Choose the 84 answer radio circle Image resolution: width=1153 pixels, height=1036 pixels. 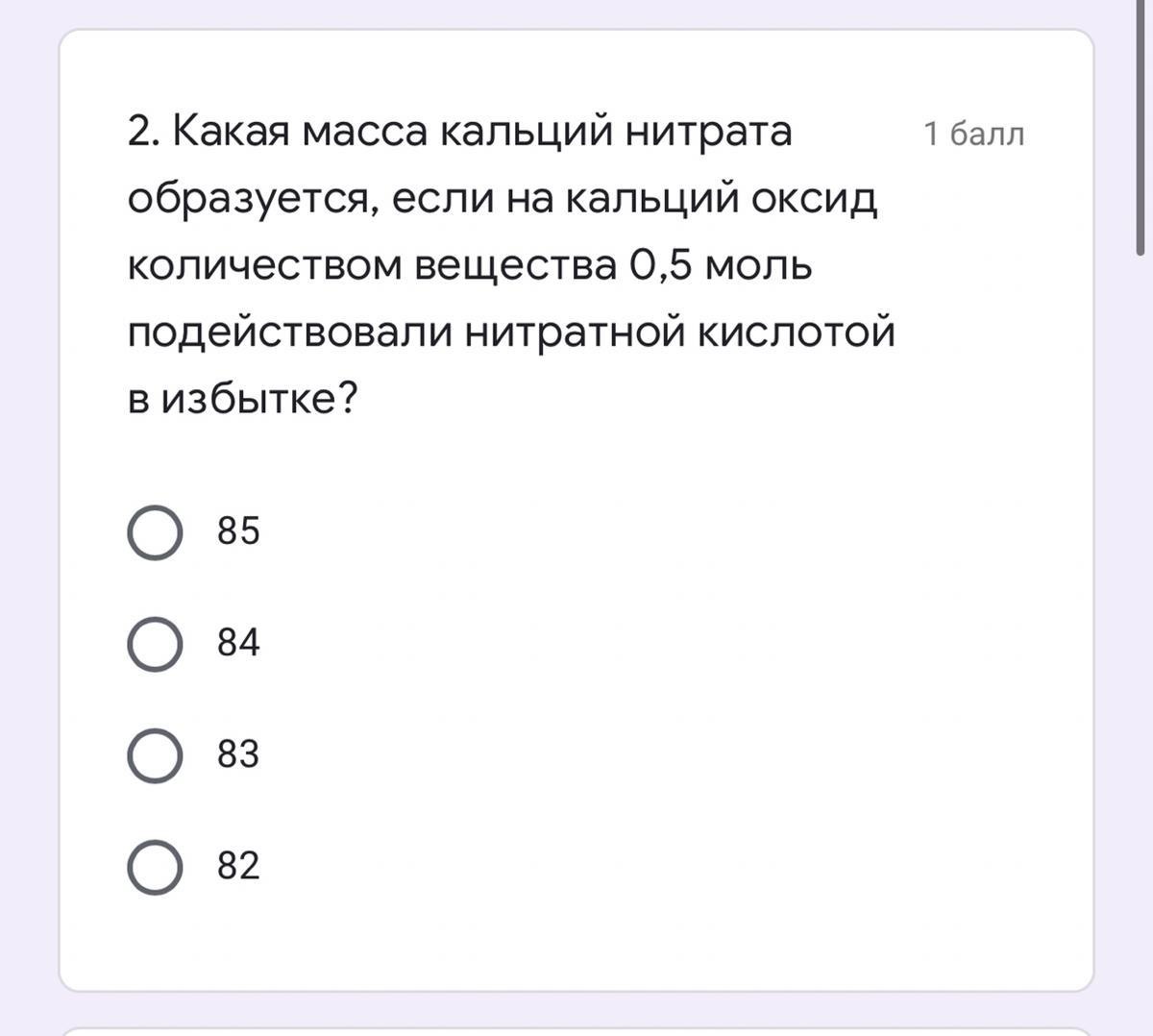pos(155,644)
